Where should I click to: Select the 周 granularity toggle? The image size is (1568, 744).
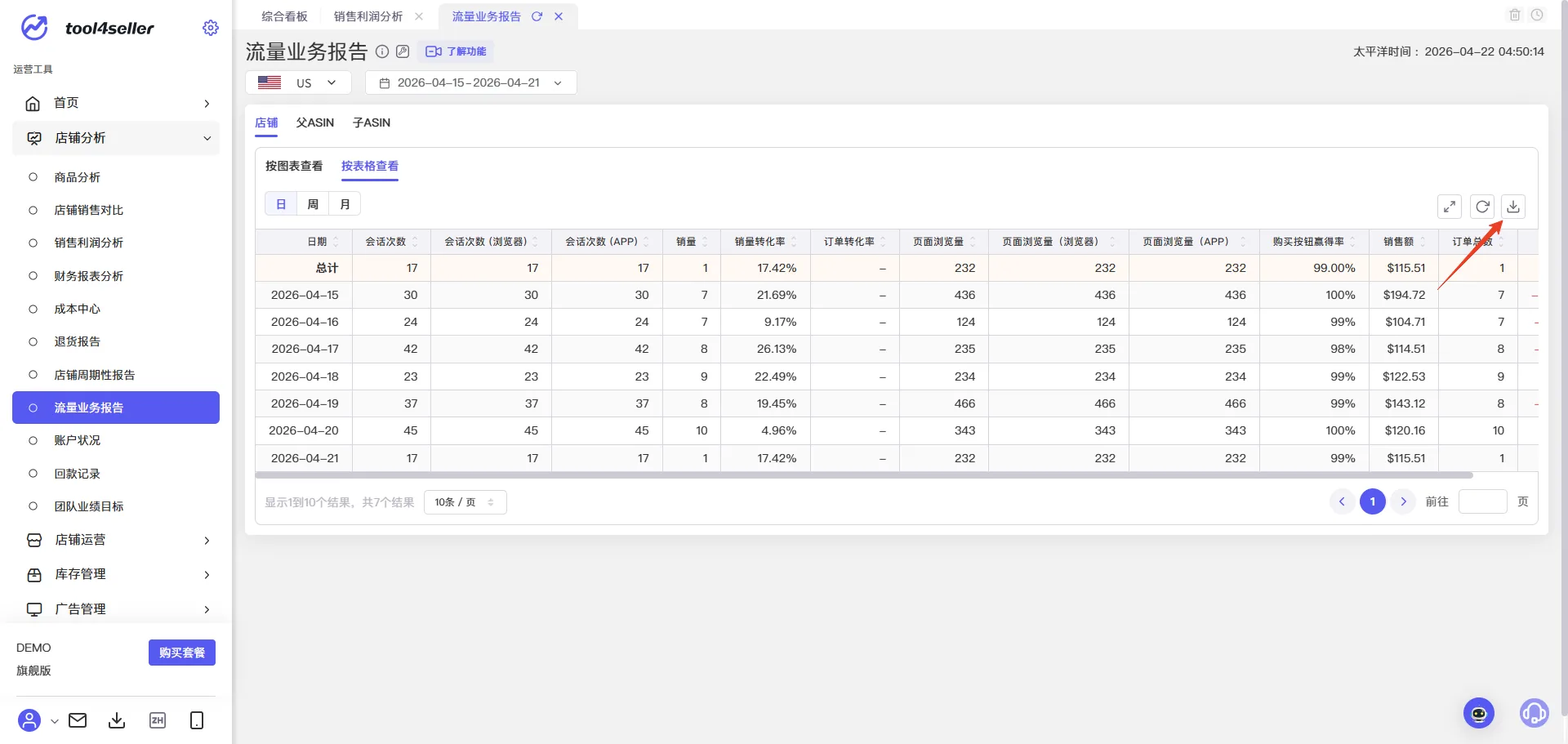click(x=313, y=204)
